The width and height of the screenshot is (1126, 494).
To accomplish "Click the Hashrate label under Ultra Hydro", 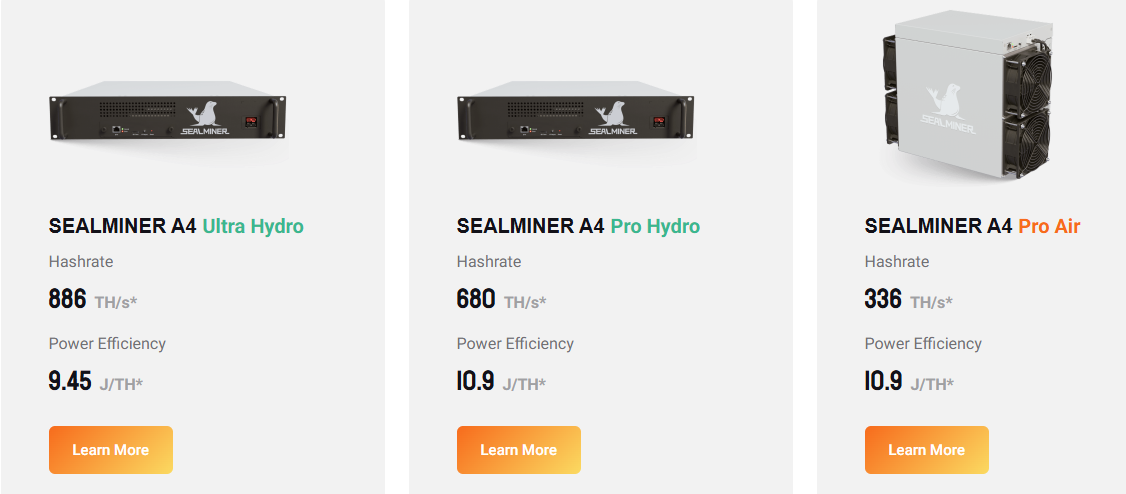I will (81, 262).
